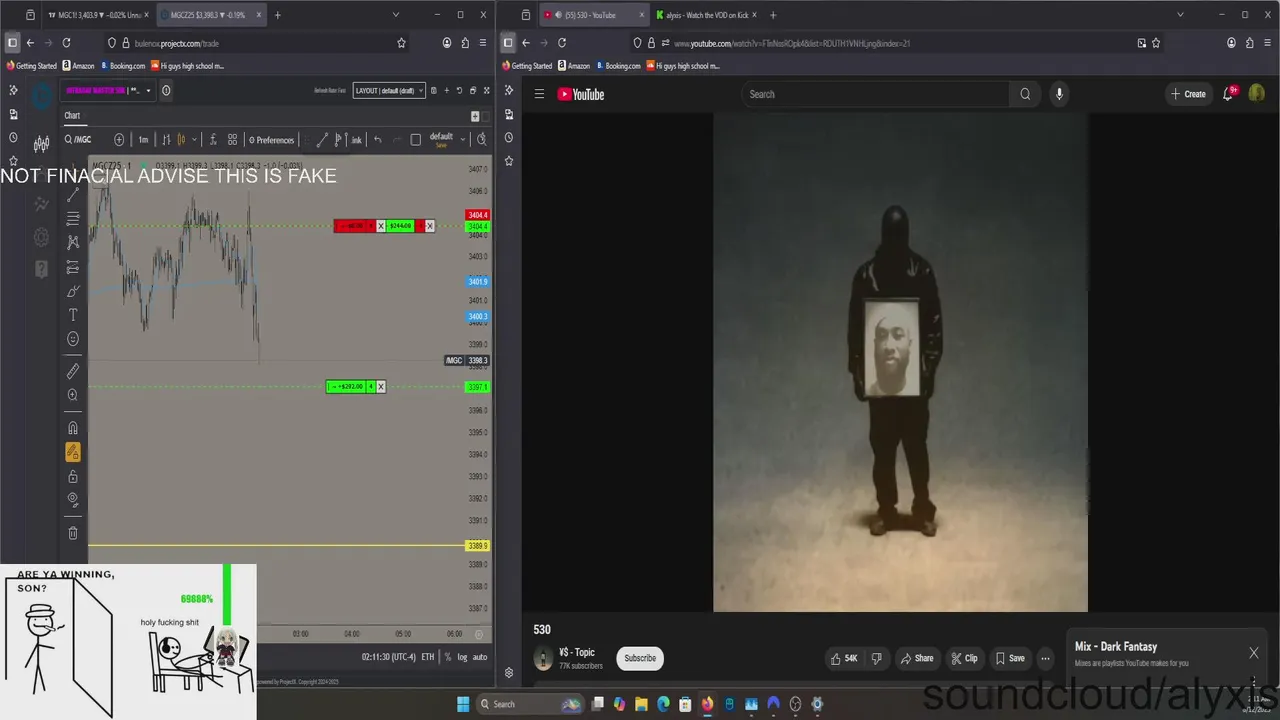Image resolution: width=1280 pixels, height=720 pixels.
Task: Select the horizontal lines tool in drawing sidebar
Action: (x=73, y=219)
